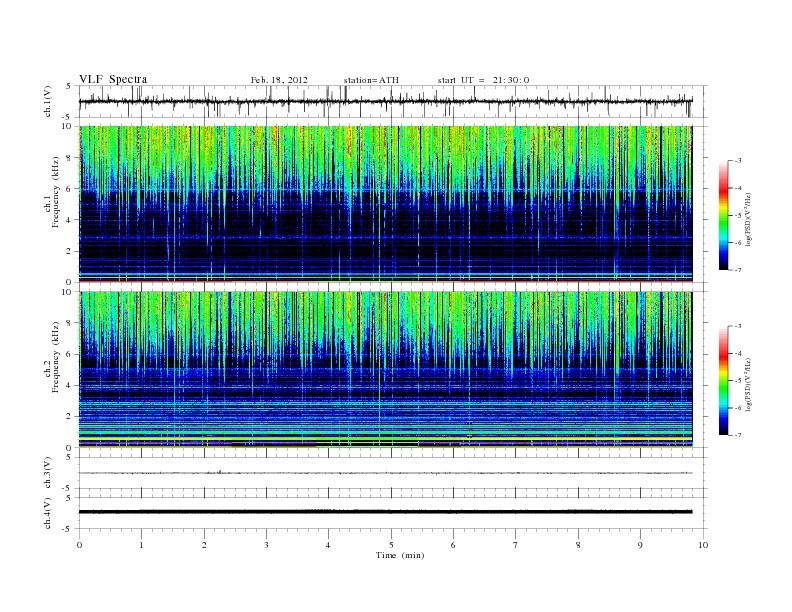This screenshot has width=792, height=612.
Task: Click the ch.1 PSD color scale bar
Action: click(724, 215)
